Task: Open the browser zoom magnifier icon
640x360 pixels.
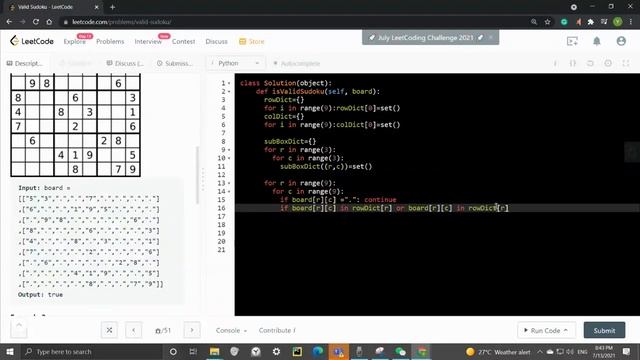Action: click(x=534, y=22)
